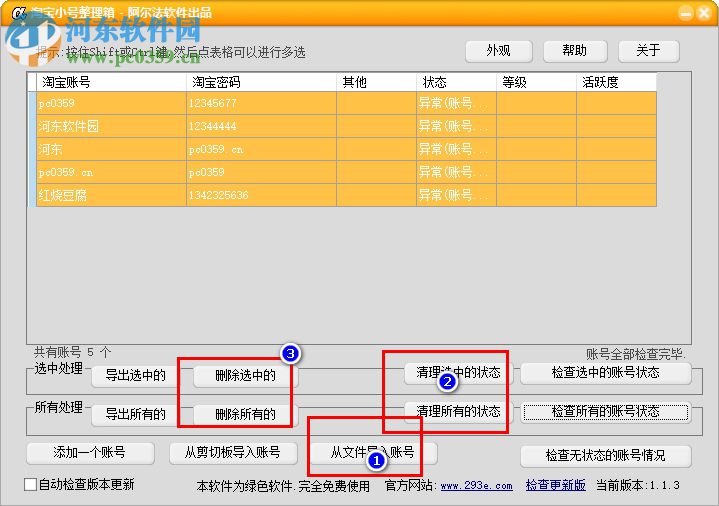The width and height of the screenshot is (719, 506).
Task: Open the www.293e.com official site link
Action: point(476,485)
